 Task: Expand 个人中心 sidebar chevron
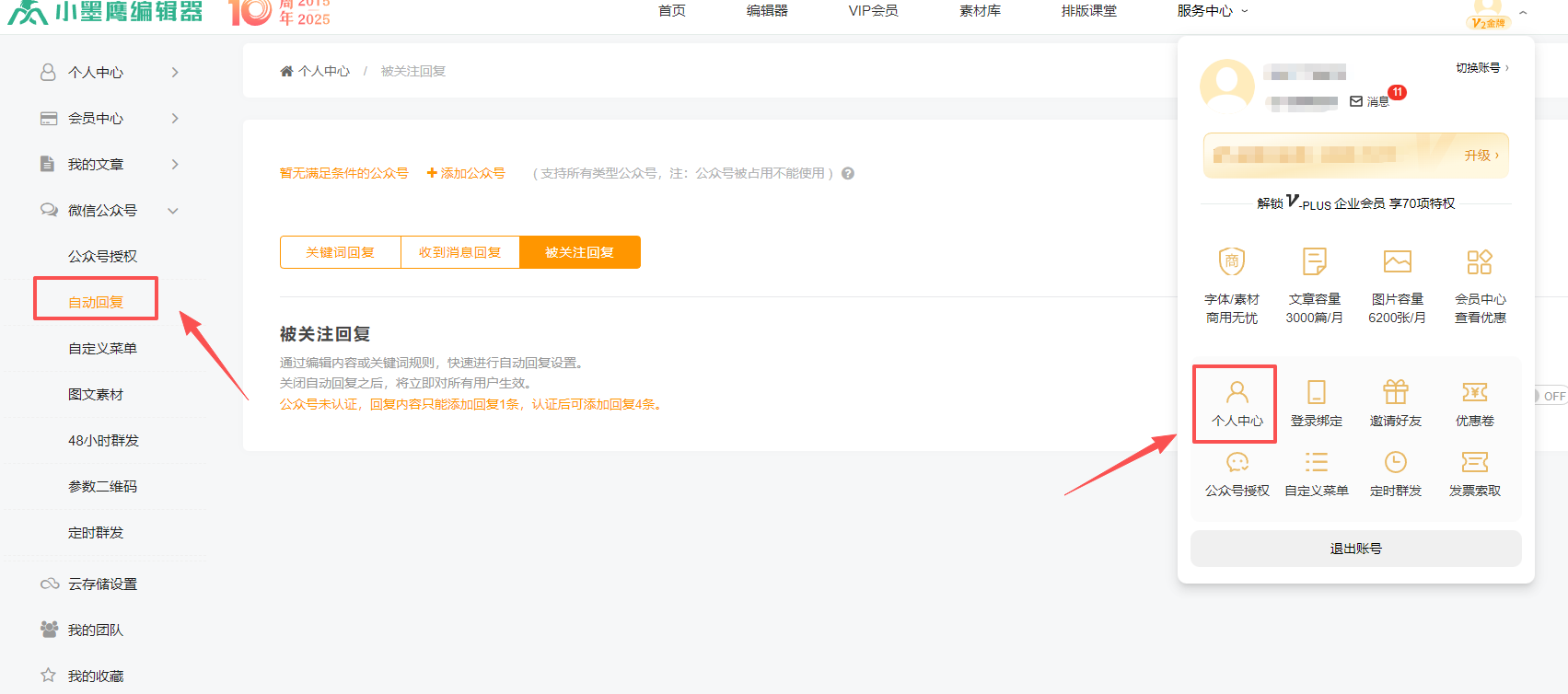point(175,72)
